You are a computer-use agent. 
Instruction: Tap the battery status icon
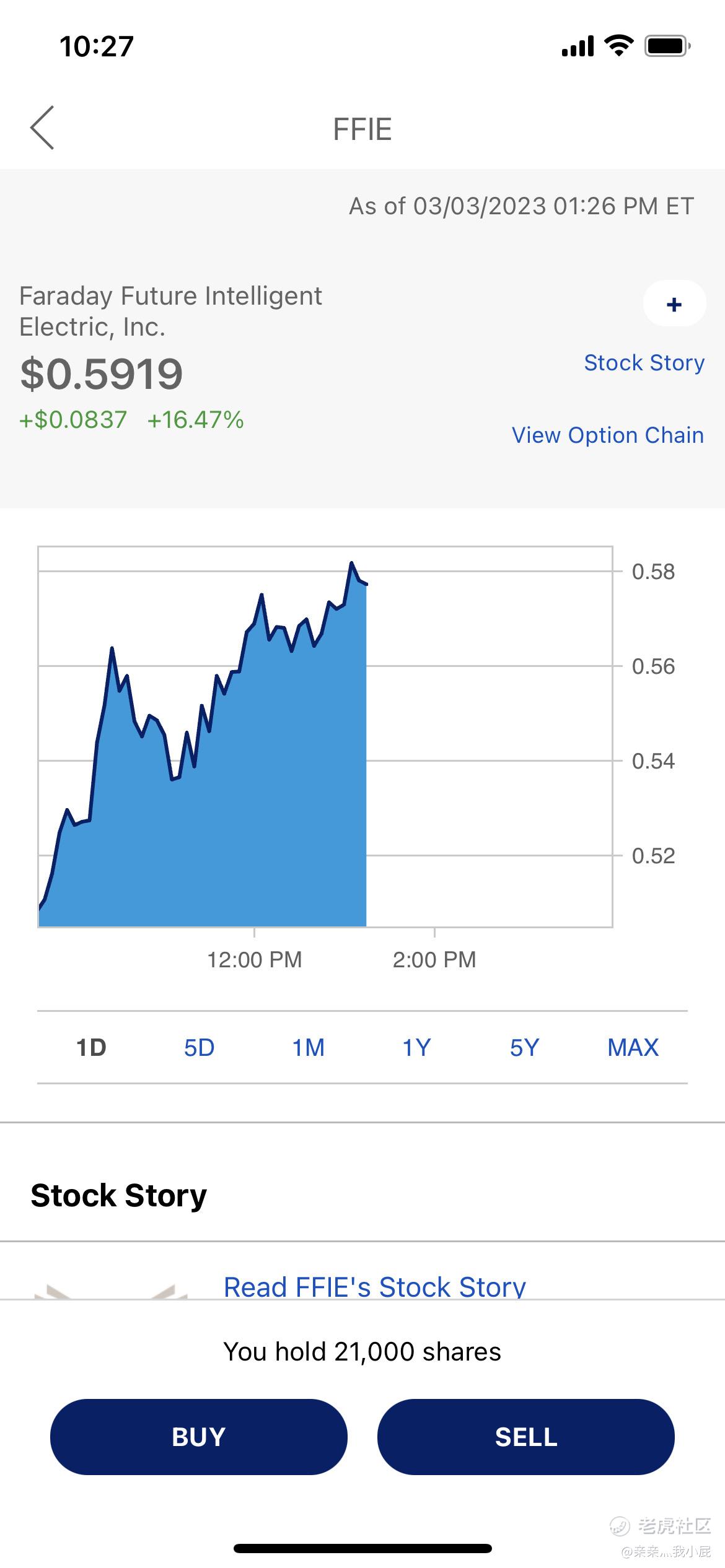(x=667, y=46)
